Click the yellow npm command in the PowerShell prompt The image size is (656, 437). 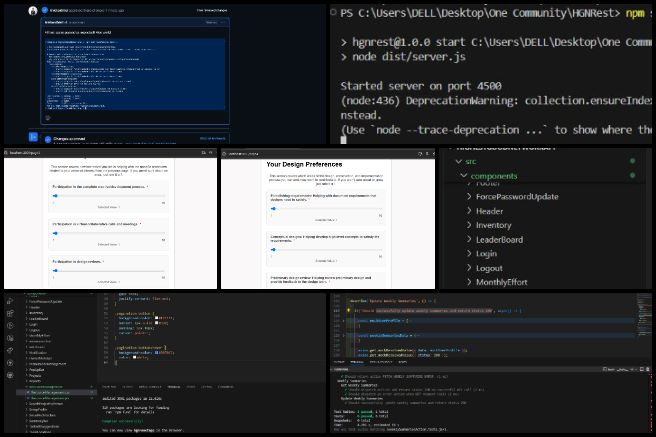(635, 13)
